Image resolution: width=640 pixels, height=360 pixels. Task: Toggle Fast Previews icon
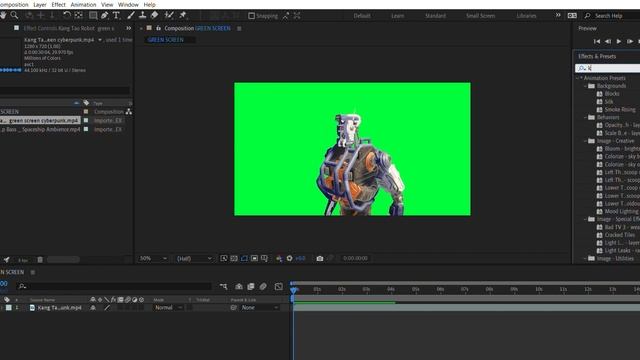pos(224,258)
